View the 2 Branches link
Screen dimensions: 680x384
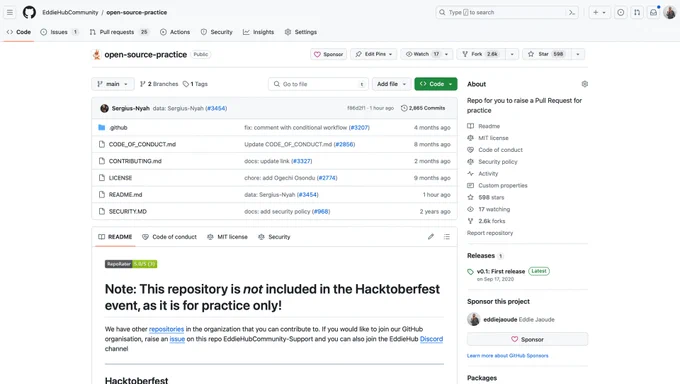click(x=159, y=84)
